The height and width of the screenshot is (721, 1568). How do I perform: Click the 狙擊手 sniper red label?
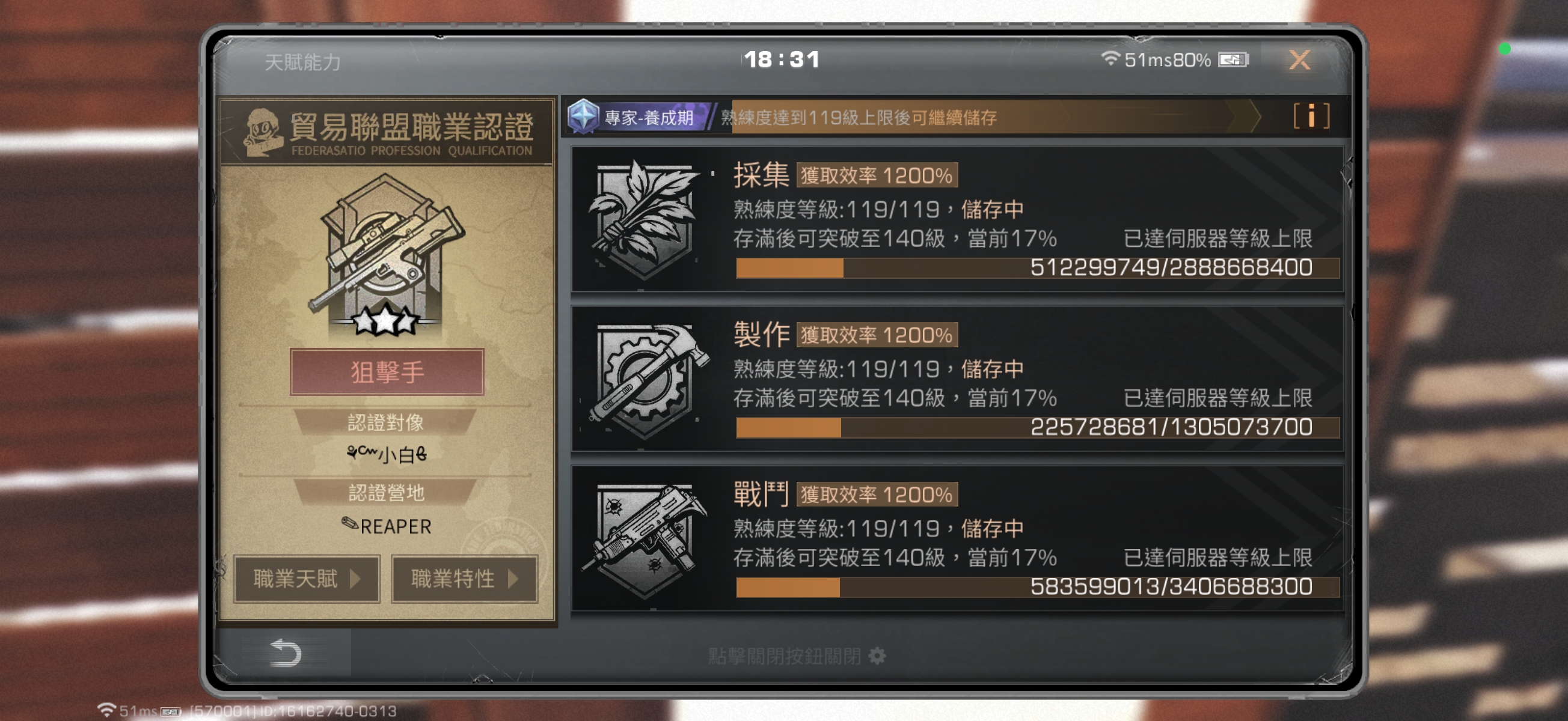(x=387, y=372)
